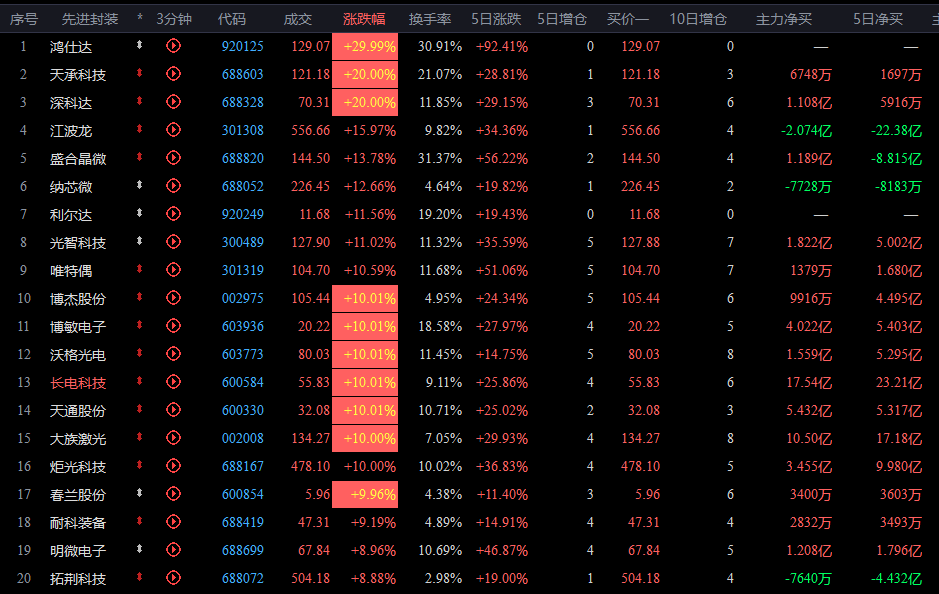Screen dimensions: 939x594
Task: Open 3-minute chart icon for 盛合晶微
Action: point(173,157)
